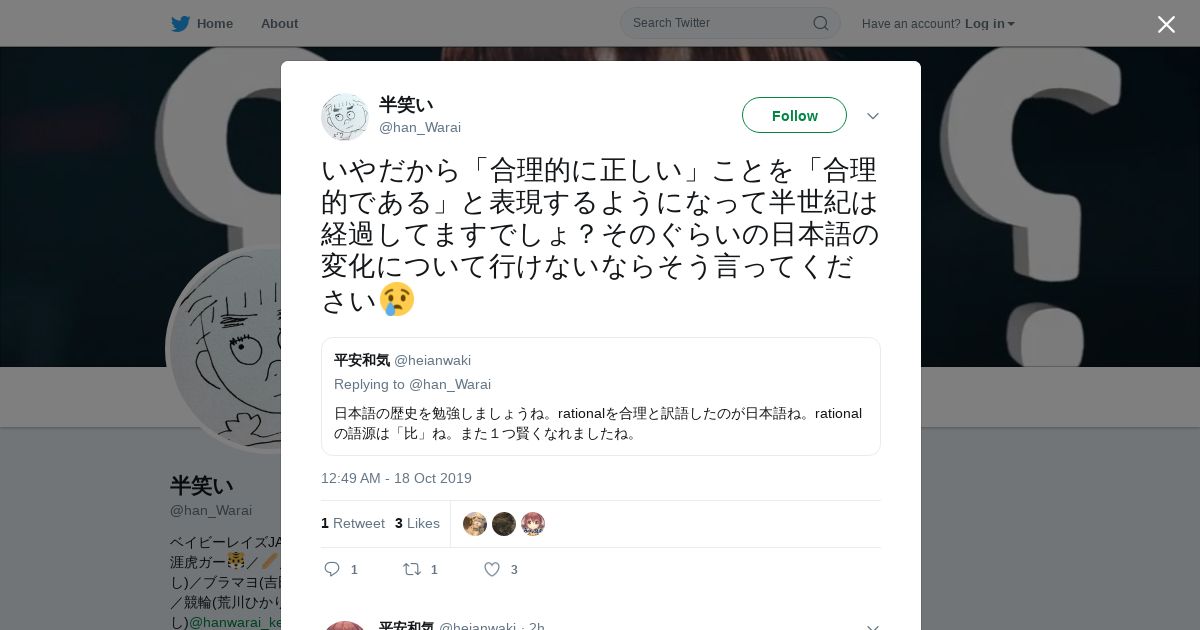The width and height of the screenshot is (1200, 630).
Task: Open han_Warai's avatar in tweet header
Action: point(345,117)
